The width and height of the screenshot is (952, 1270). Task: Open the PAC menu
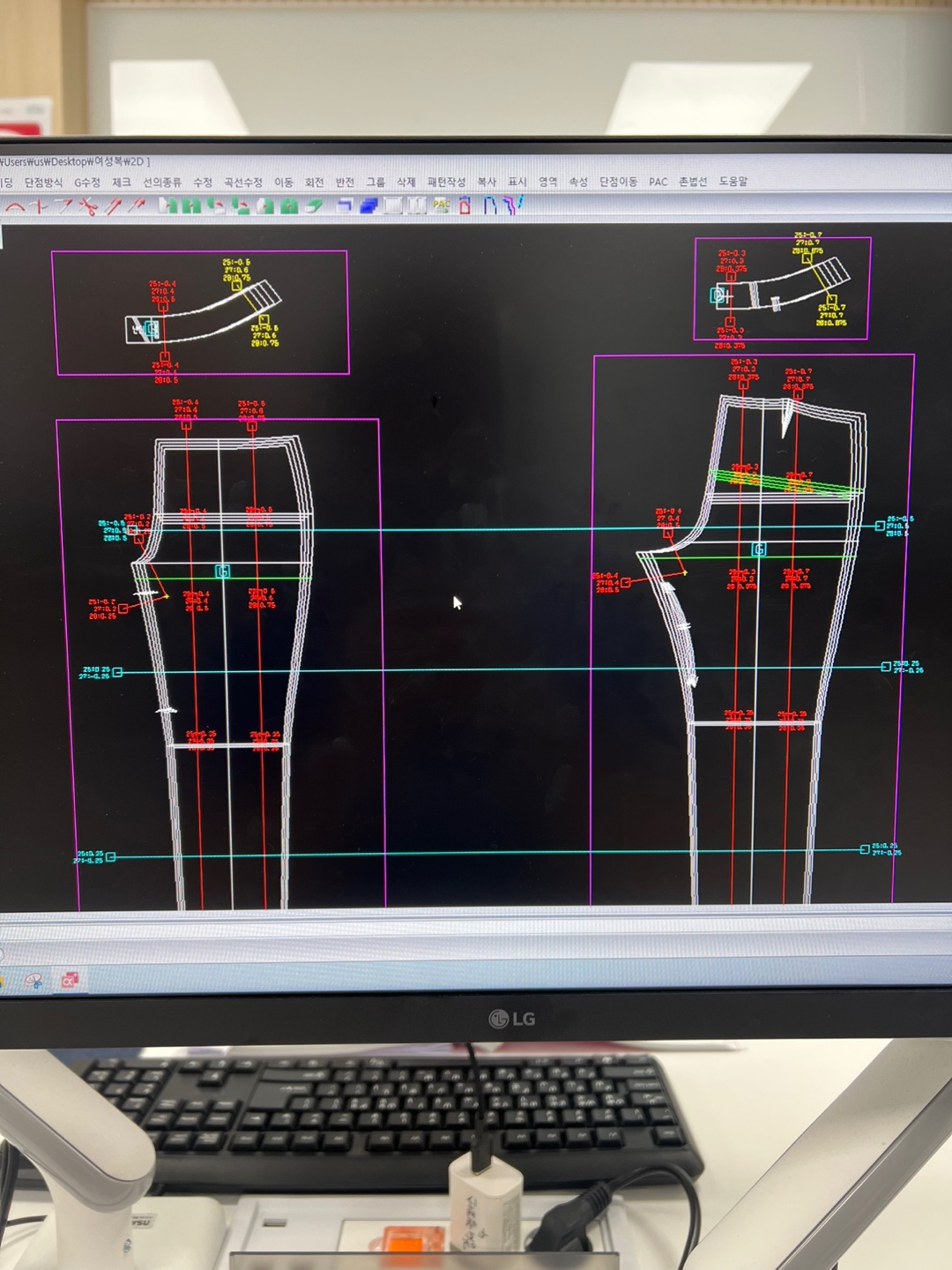pyautogui.click(x=658, y=182)
